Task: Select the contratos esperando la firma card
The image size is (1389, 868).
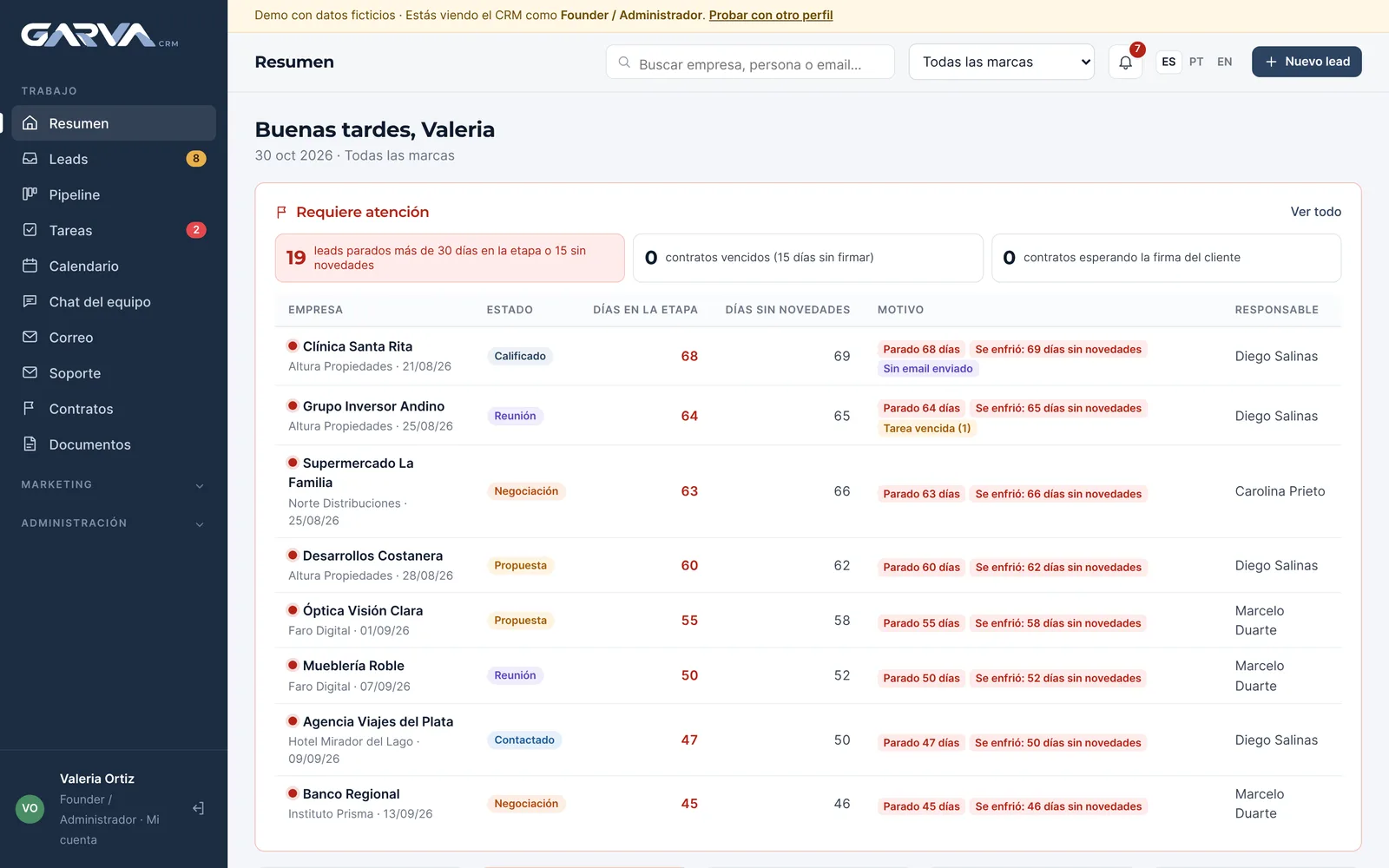Action: [x=1166, y=258]
